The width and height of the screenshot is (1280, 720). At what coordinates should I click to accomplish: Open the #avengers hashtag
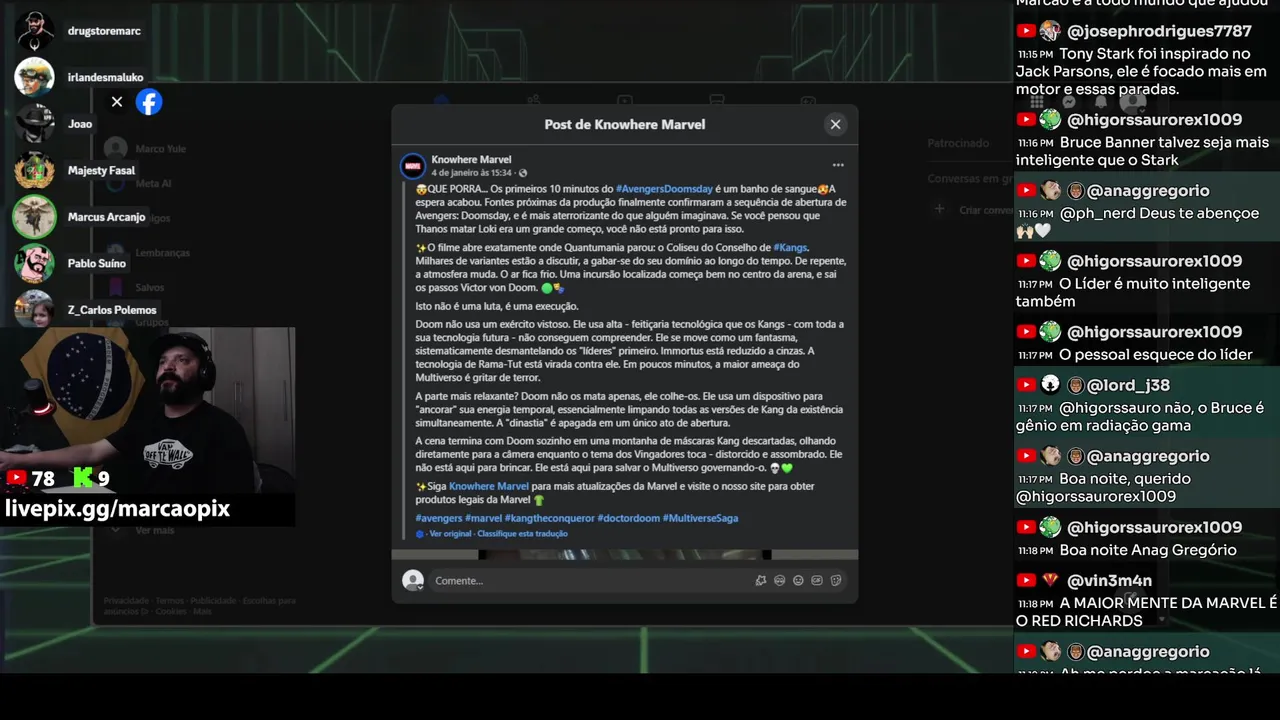coord(438,518)
